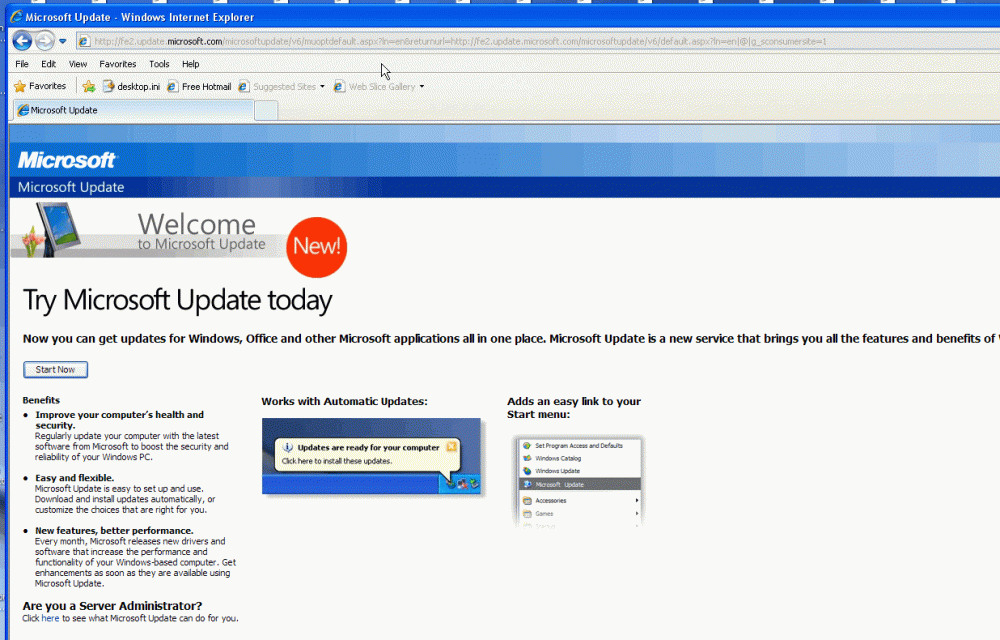Click the Automatic Updates balloon screenshot
Viewport: 1000px width, 640px height.
point(371,456)
